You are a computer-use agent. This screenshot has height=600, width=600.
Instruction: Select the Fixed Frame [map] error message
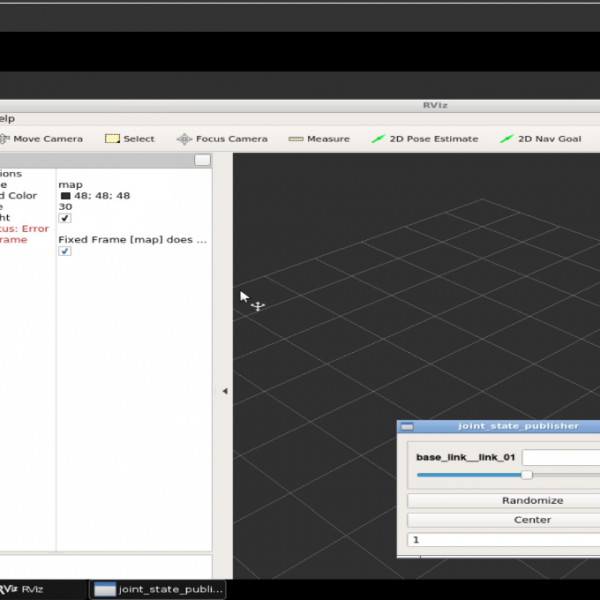(133, 240)
